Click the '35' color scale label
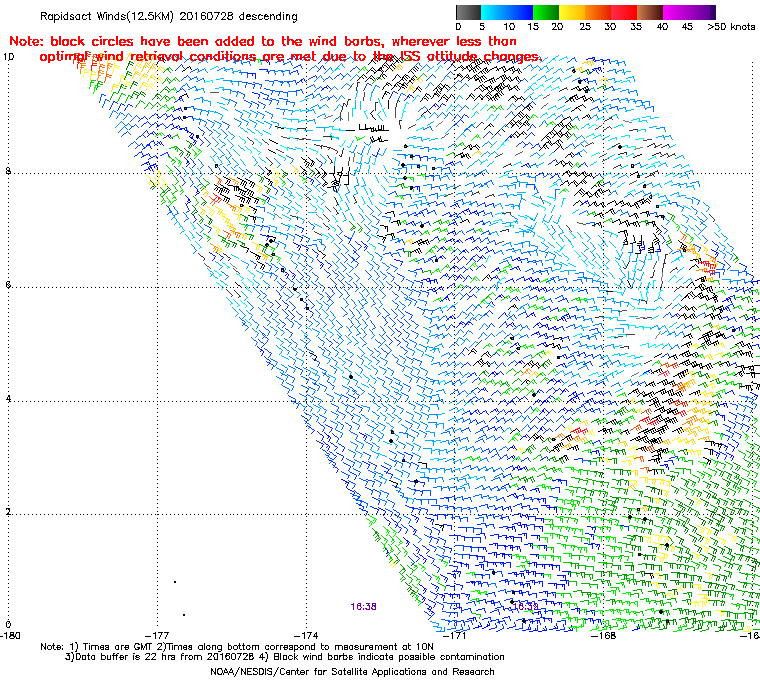 point(636,27)
